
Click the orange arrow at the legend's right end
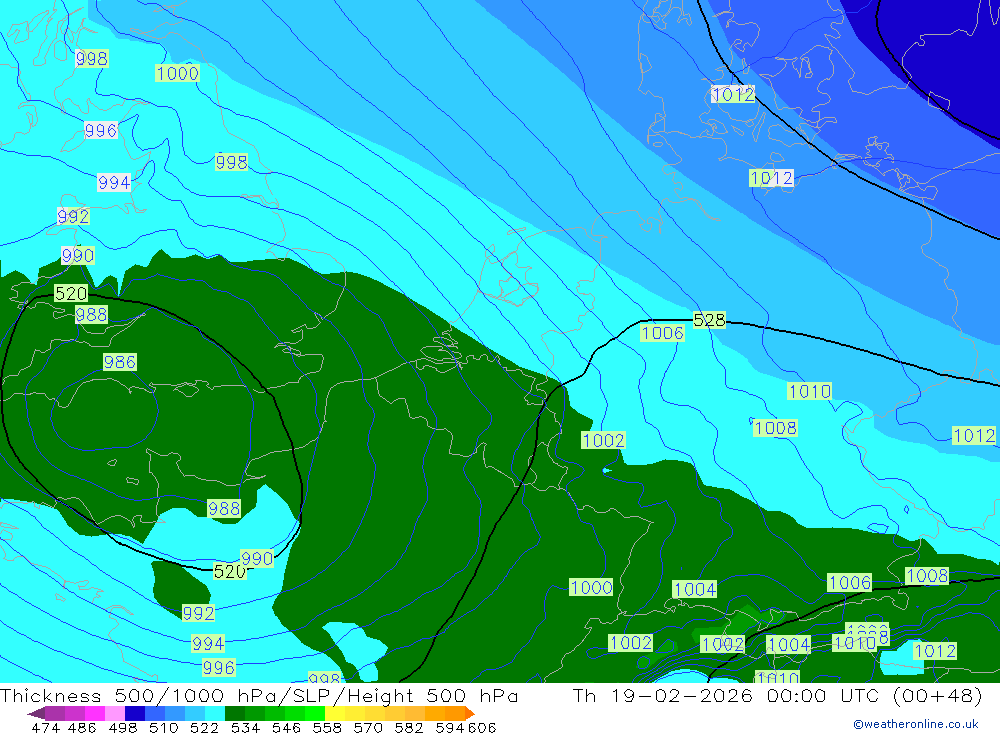point(469,713)
